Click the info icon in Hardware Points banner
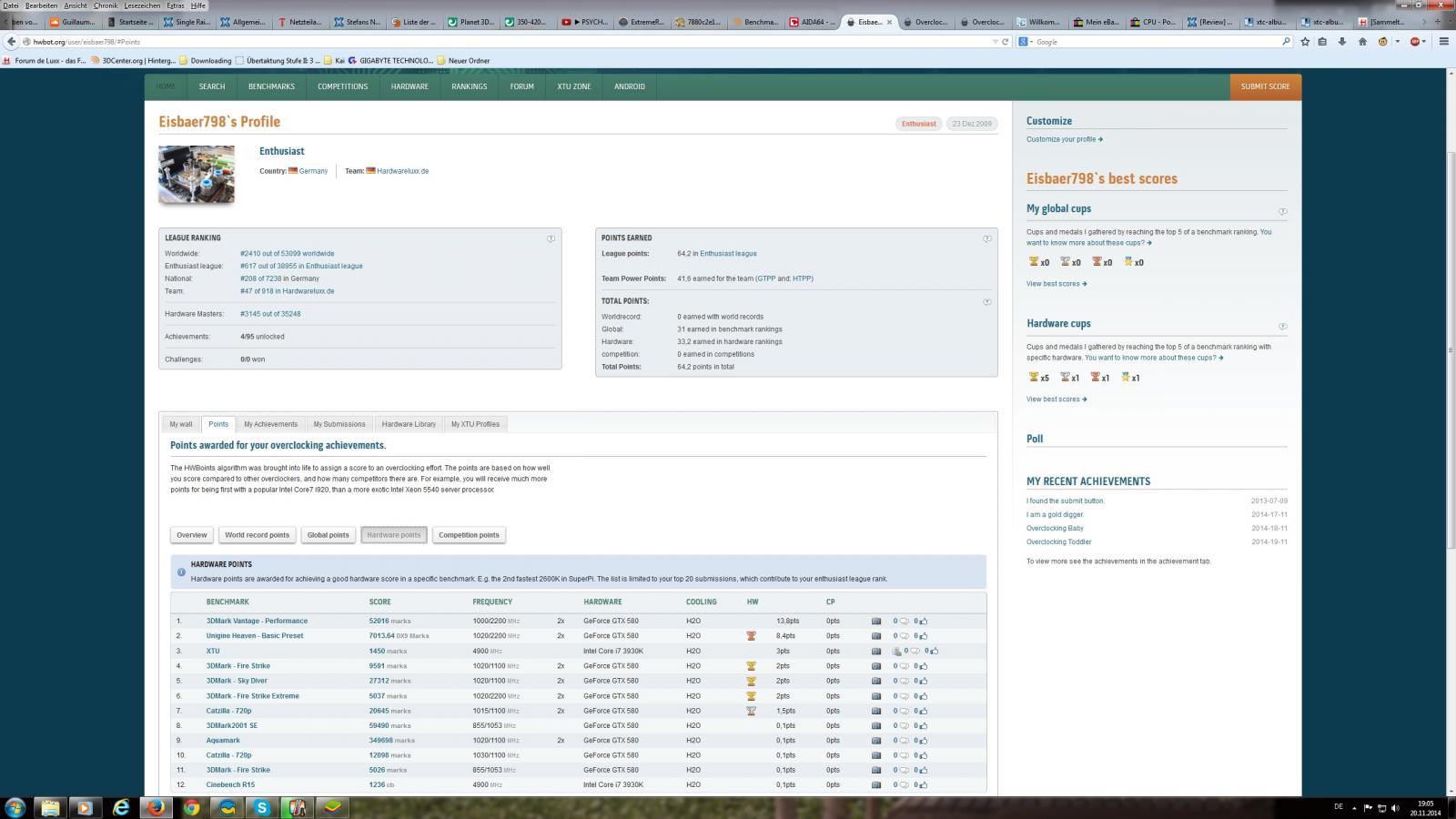The height and width of the screenshot is (819, 1456). click(x=181, y=572)
